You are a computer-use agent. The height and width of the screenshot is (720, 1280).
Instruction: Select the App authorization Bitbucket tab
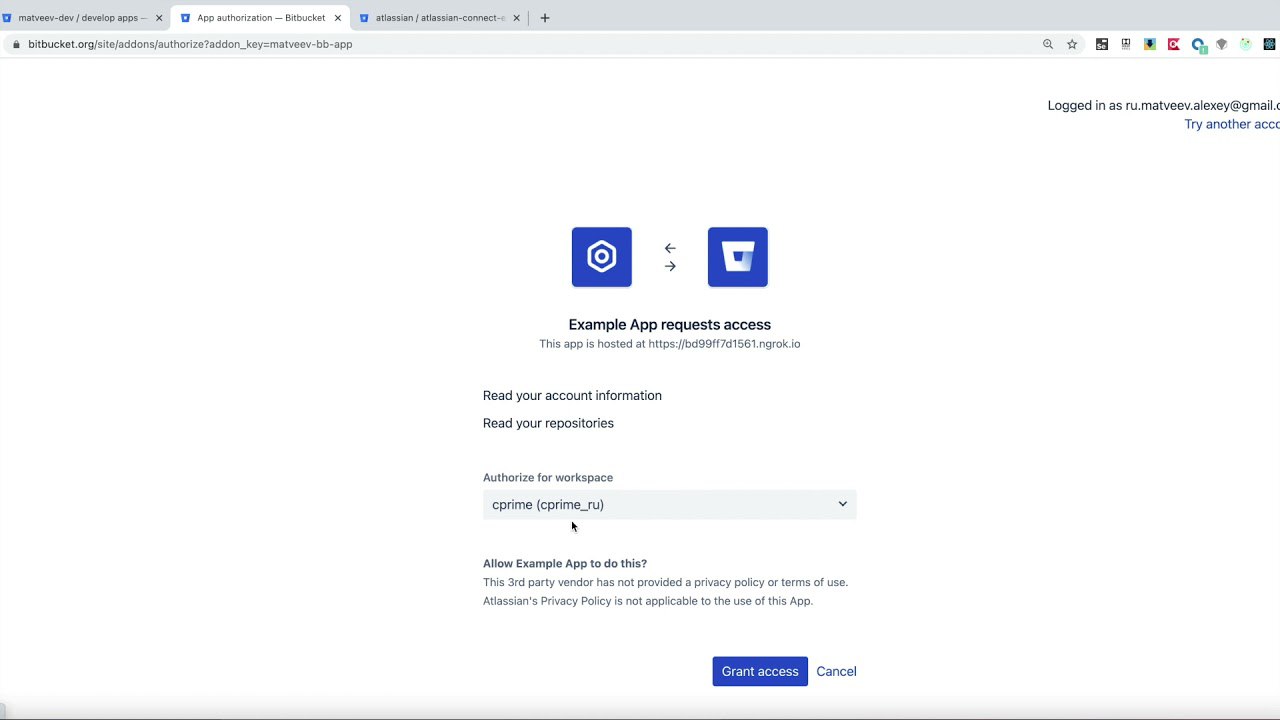coord(261,18)
